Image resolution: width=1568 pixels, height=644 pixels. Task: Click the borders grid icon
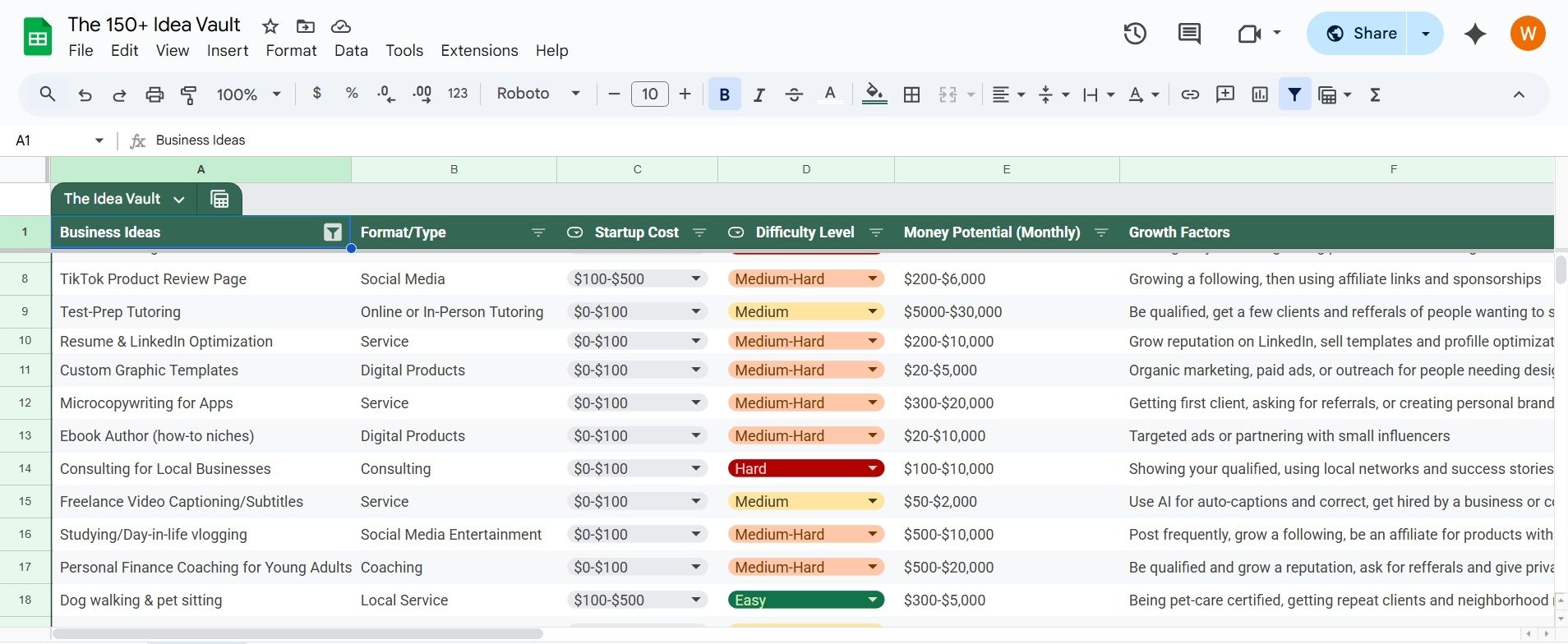pyautogui.click(x=911, y=94)
